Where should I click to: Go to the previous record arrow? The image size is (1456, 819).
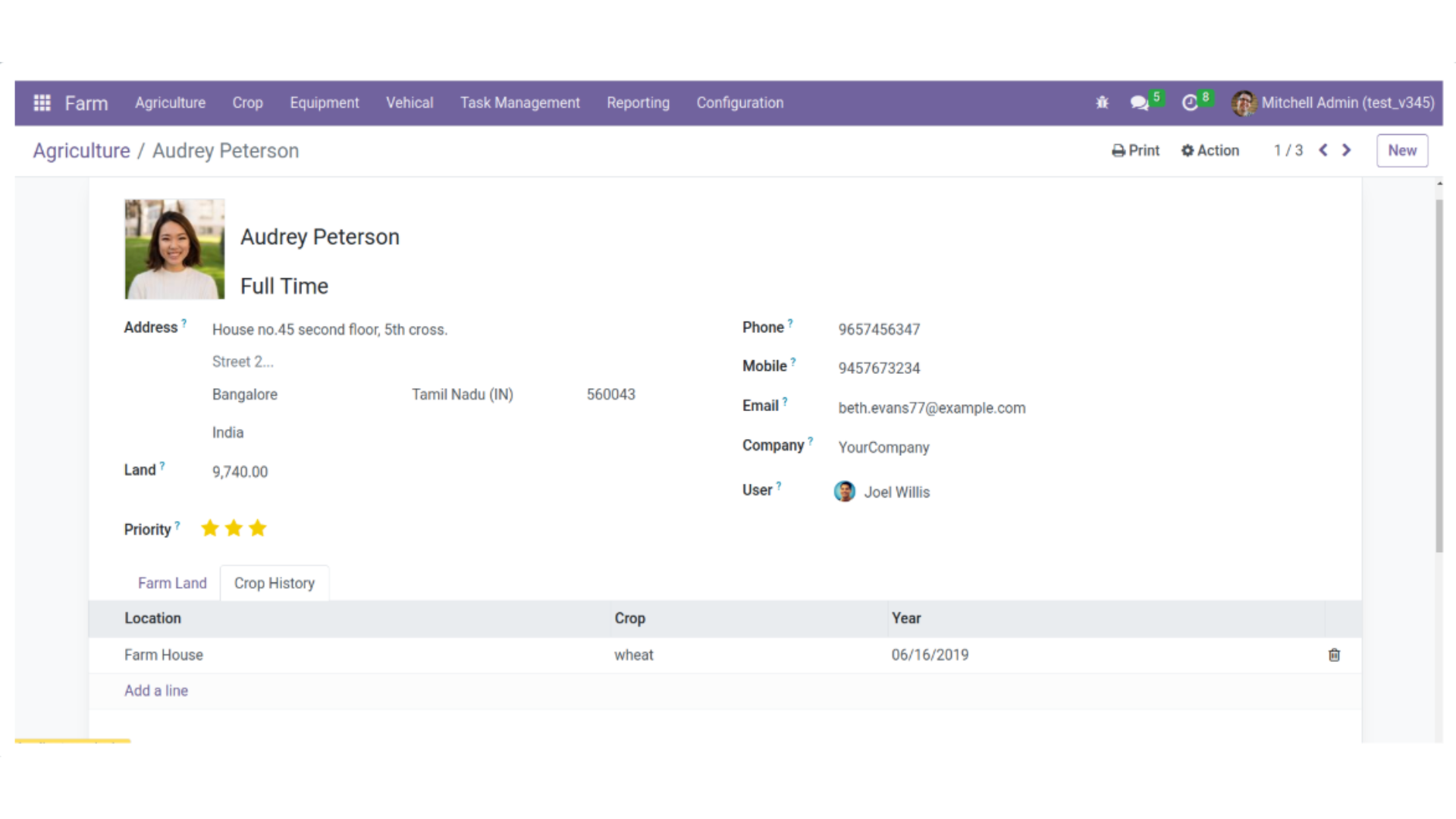[x=1323, y=150]
